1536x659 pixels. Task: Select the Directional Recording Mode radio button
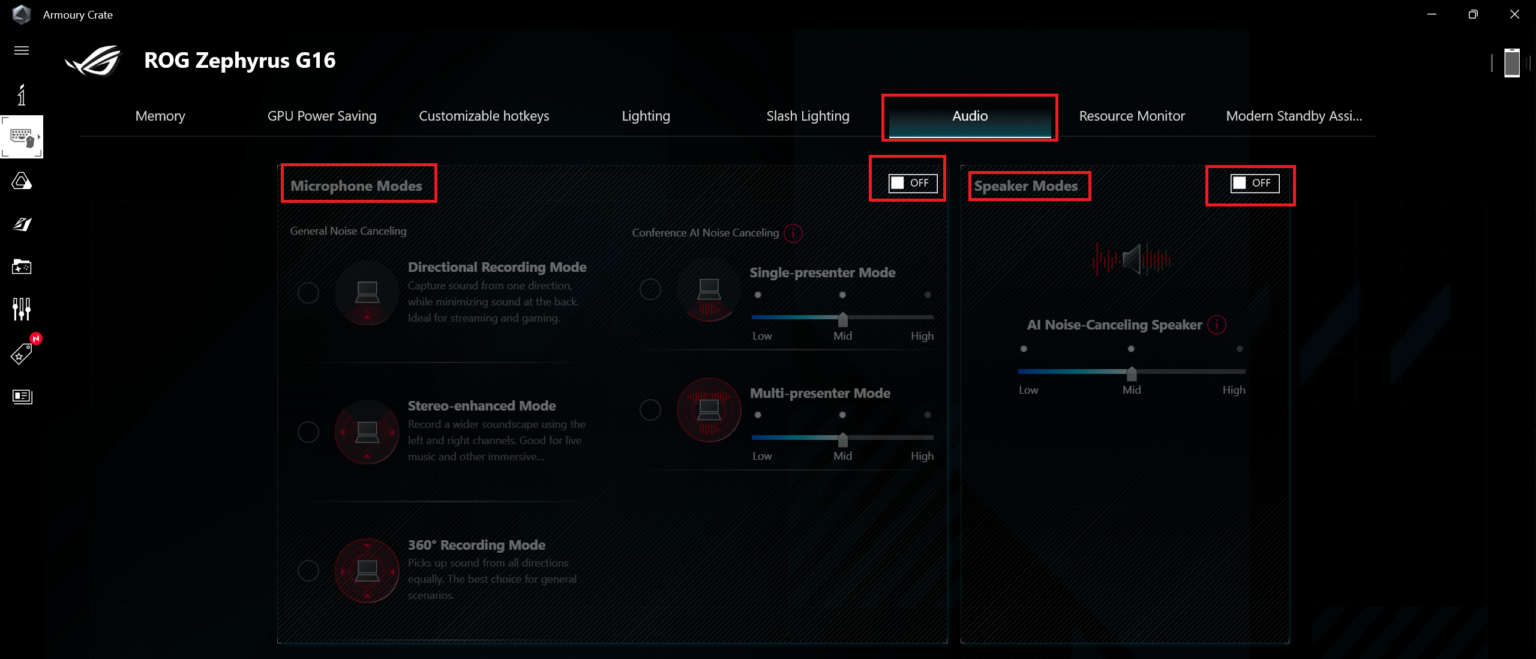tap(308, 292)
